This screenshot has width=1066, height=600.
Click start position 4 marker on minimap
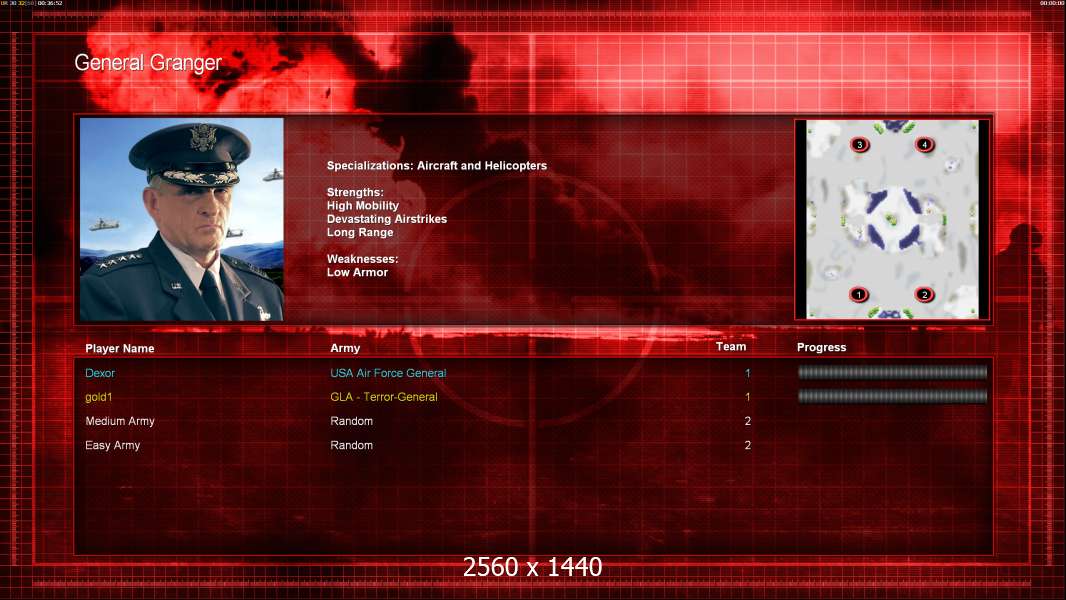(924, 144)
